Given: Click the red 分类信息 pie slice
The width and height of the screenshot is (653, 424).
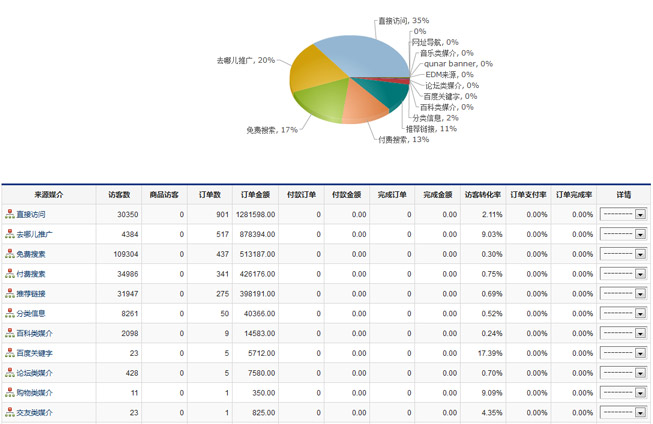Looking at the screenshot, I should [401, 80].
